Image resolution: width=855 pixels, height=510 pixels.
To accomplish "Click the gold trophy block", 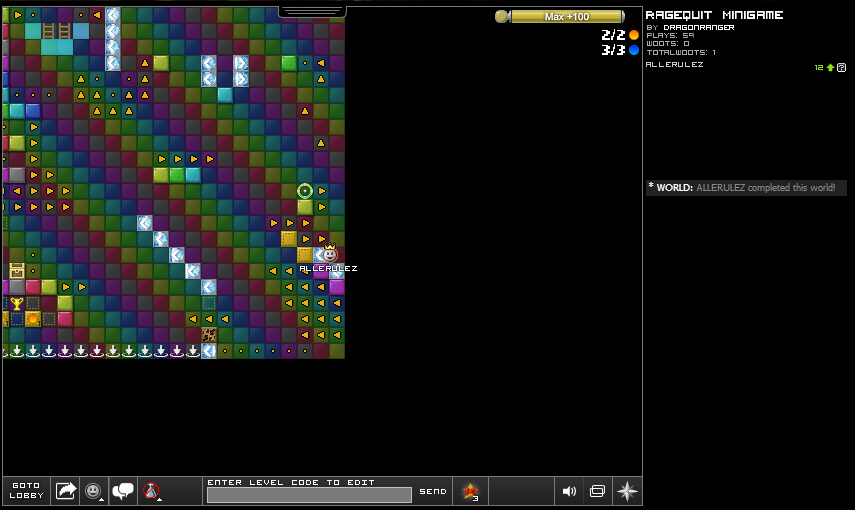I will click(17, 303).
